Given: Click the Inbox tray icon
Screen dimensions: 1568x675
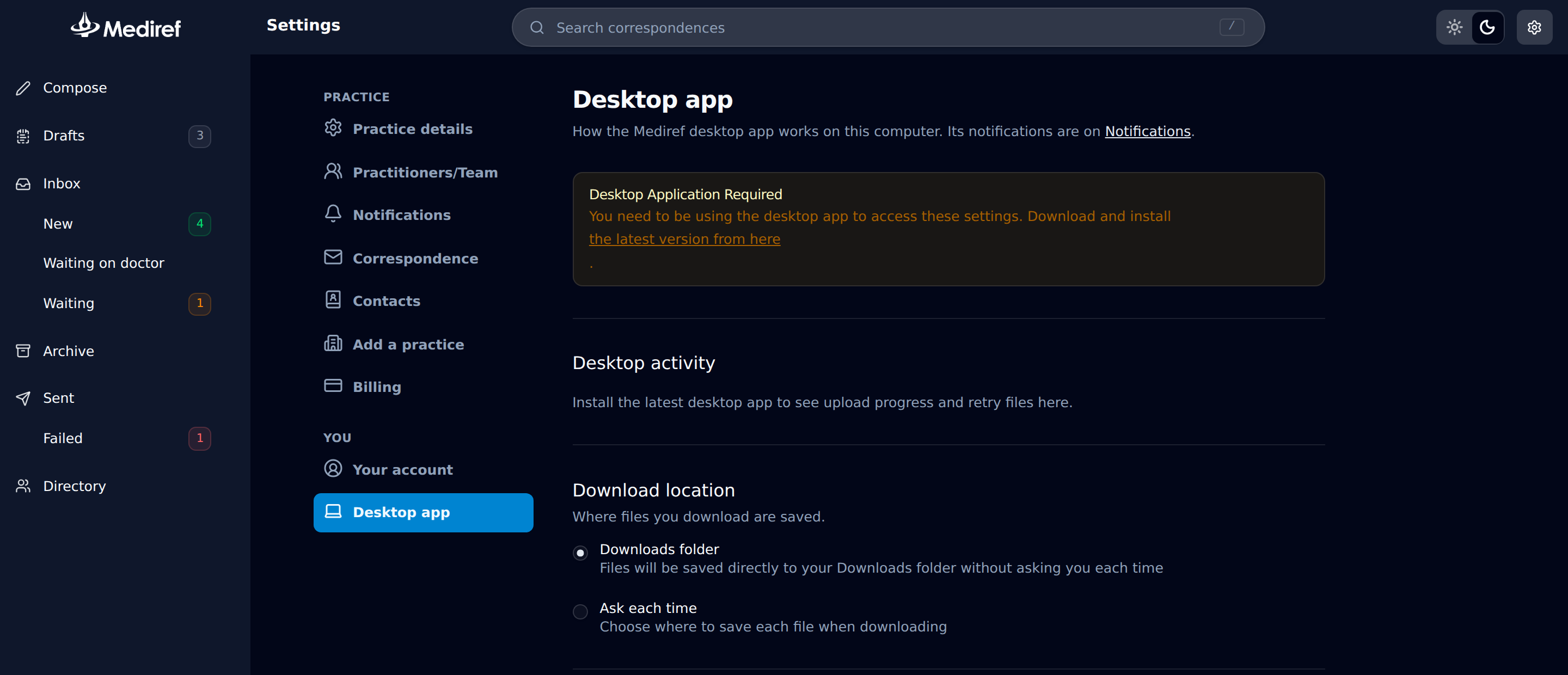Looking at the screenshot, I should click(x=23, y=184).
